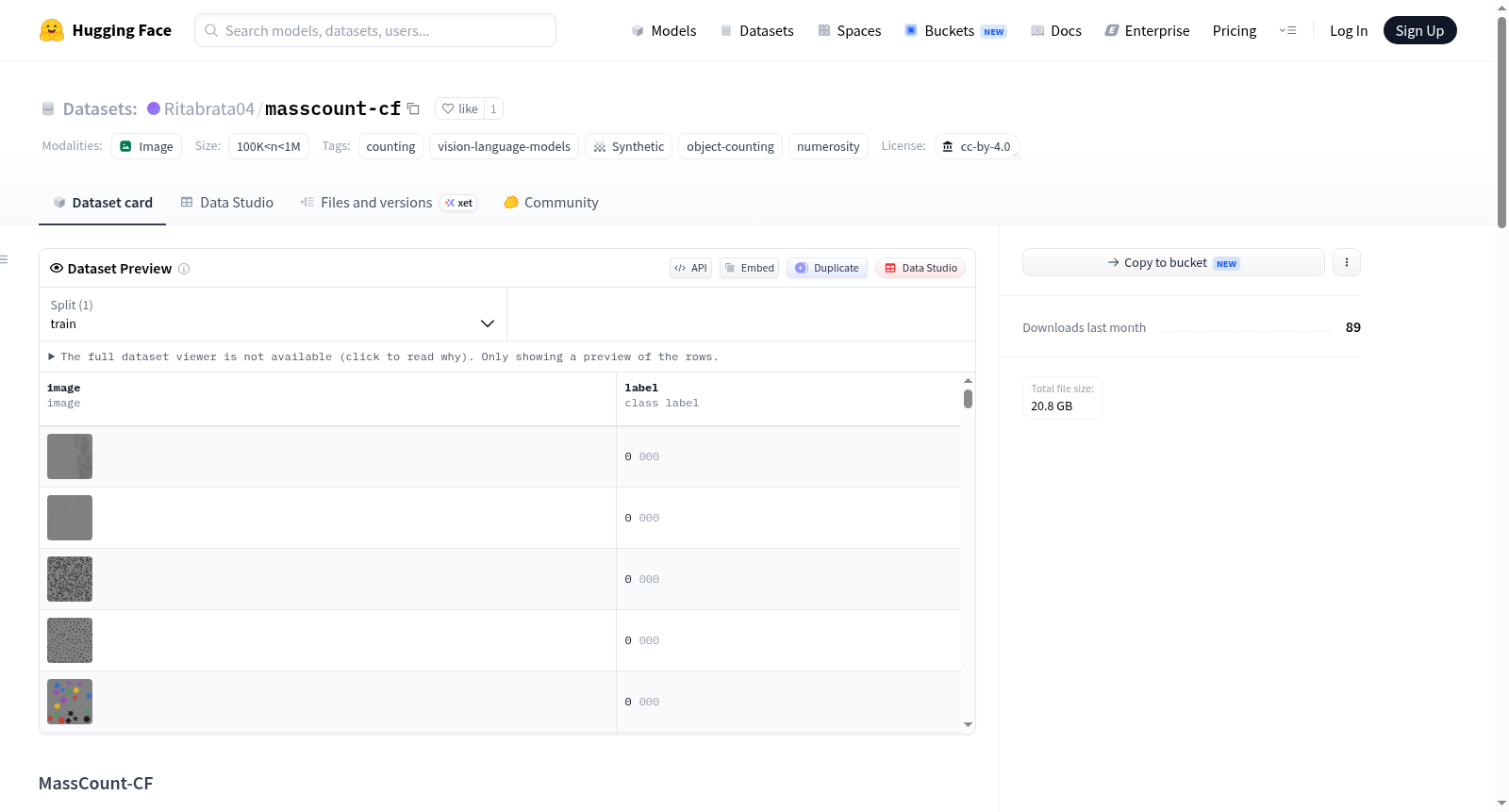Click the Duplicate button
The height and width of the screenshot is (812, 1509).
click(x=827, y=268)
